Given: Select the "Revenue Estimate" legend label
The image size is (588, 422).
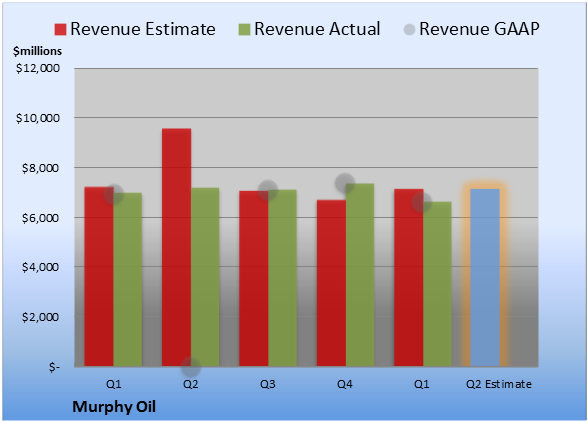Looking at the screenshot, I should (x=143, y=29).
